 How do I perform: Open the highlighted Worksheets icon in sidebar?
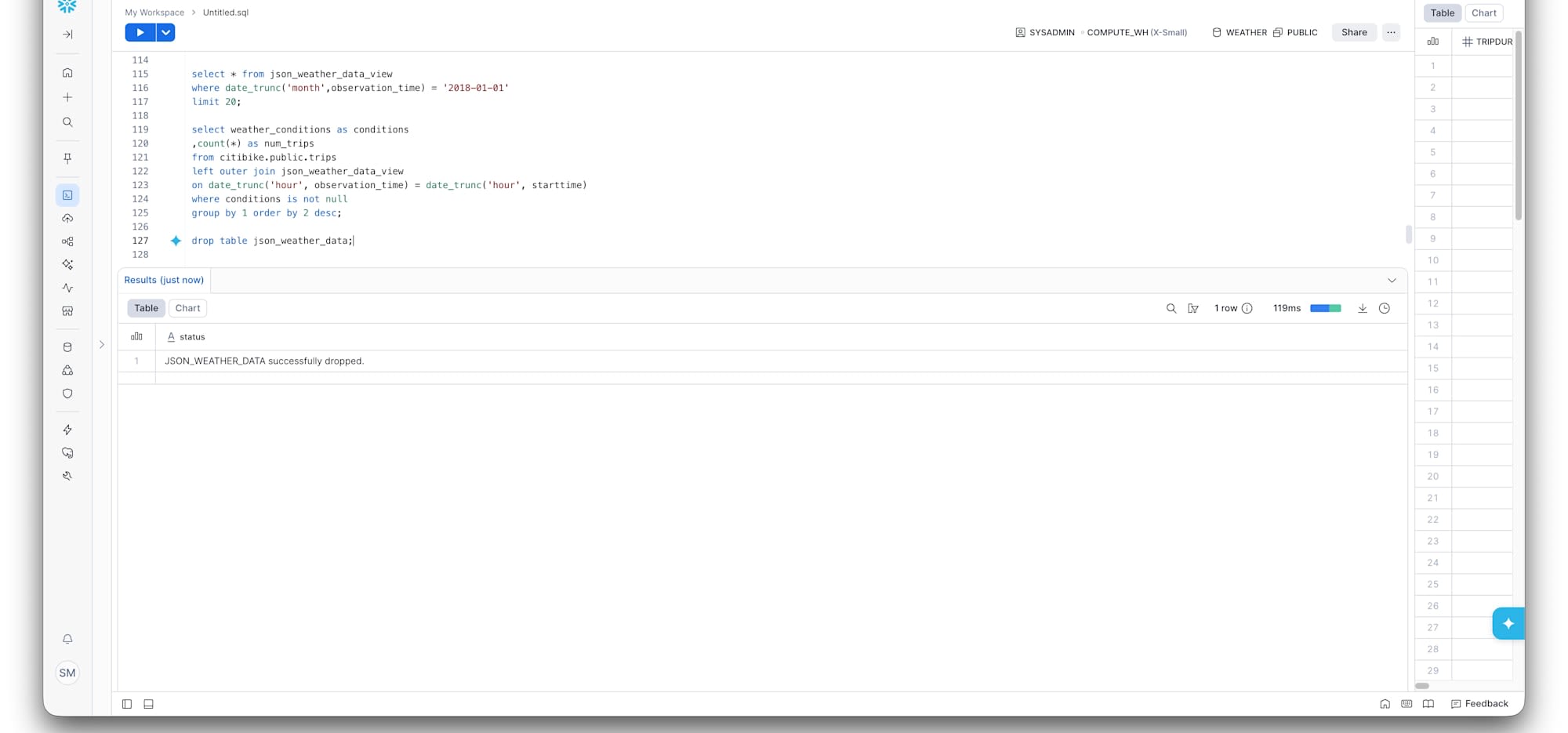point(67,195)
